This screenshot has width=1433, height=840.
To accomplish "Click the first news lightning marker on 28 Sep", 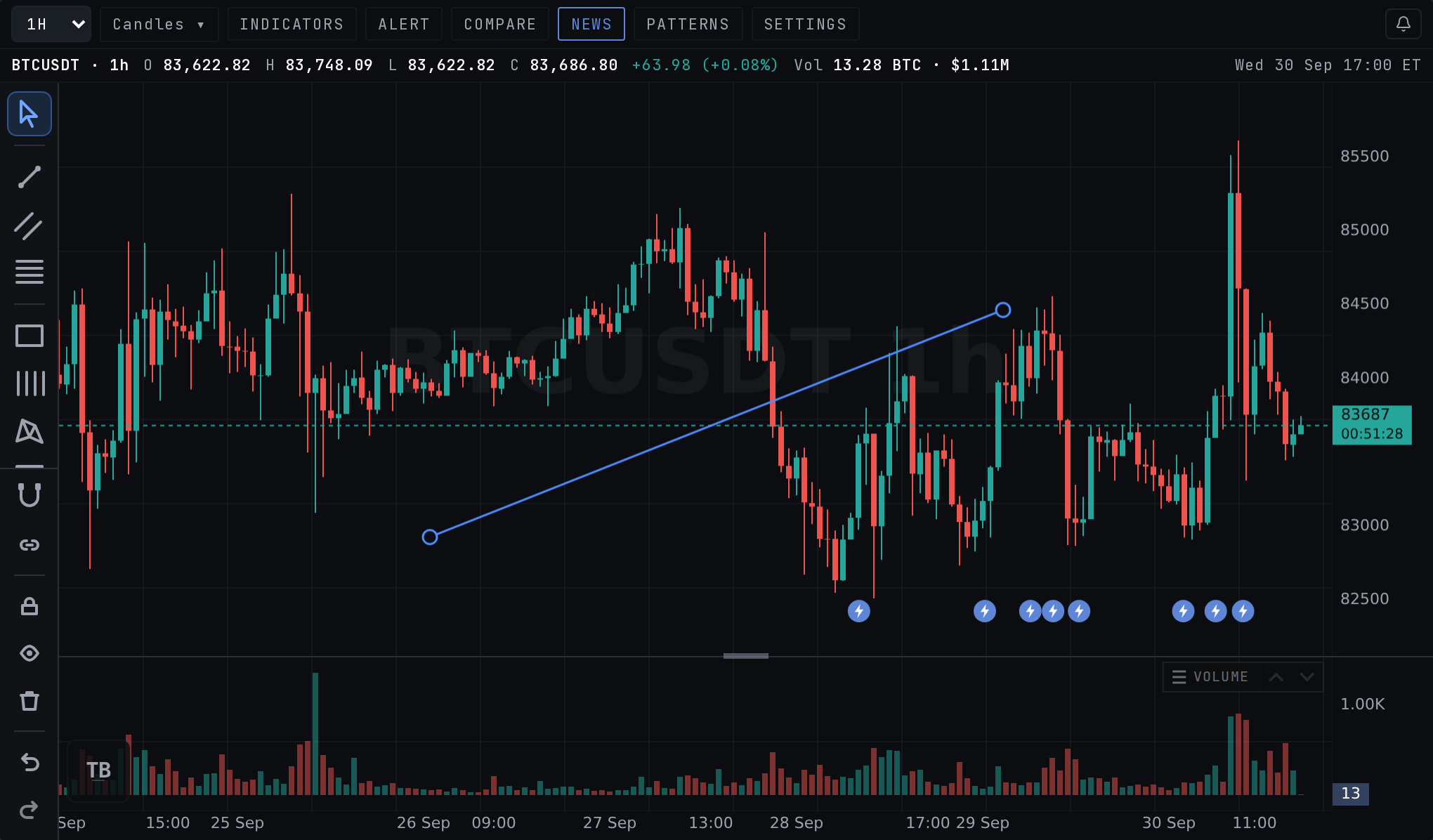I will [859, 611].
